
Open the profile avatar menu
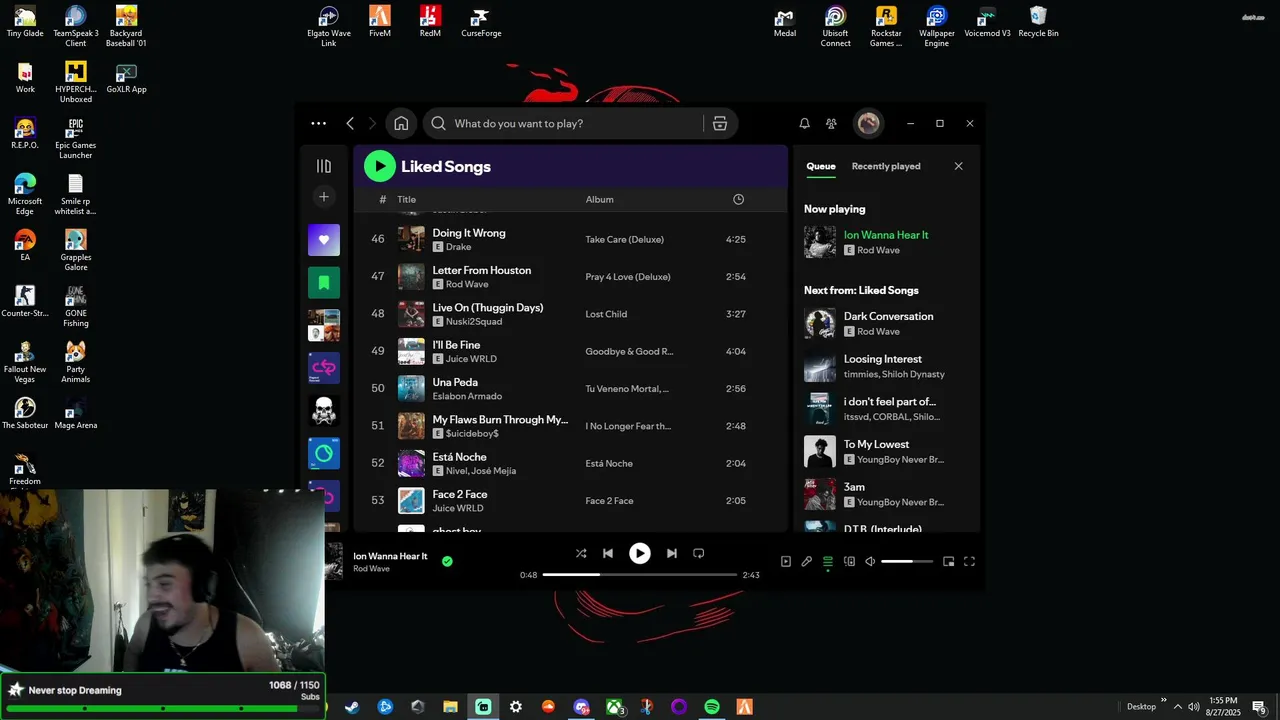(868, 123)
